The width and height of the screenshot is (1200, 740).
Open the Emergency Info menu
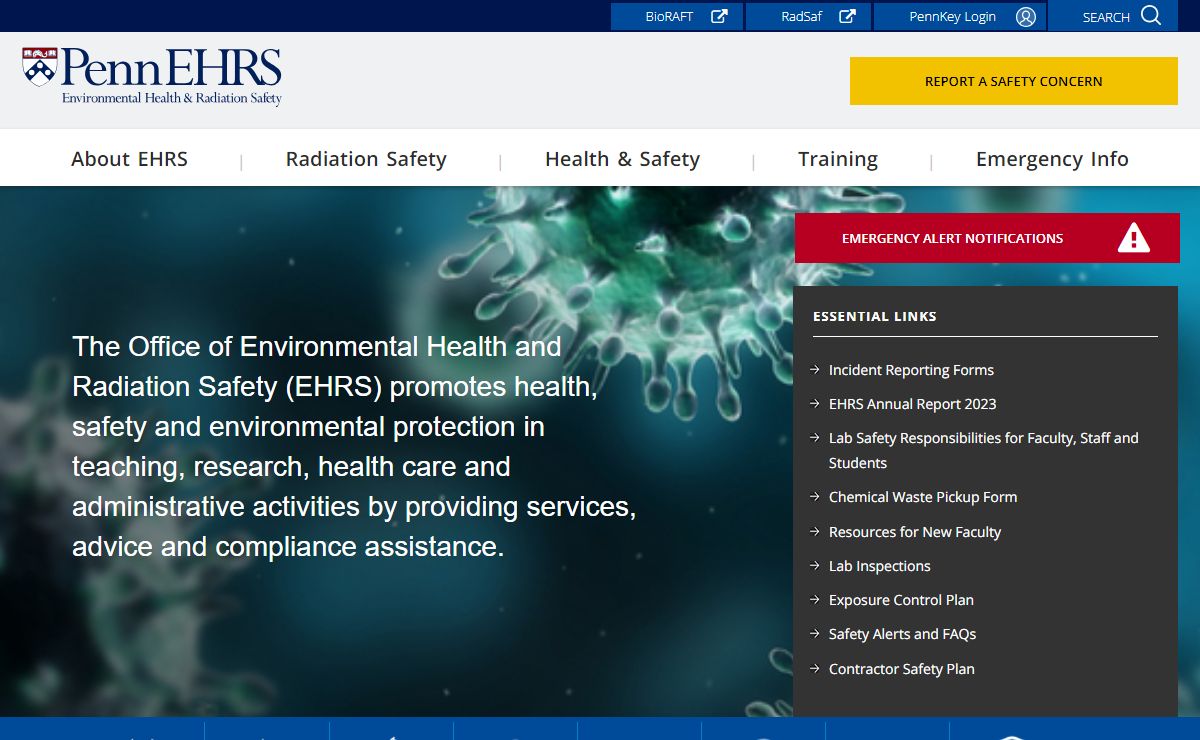pyautogui.click(x=1052, y=159)
